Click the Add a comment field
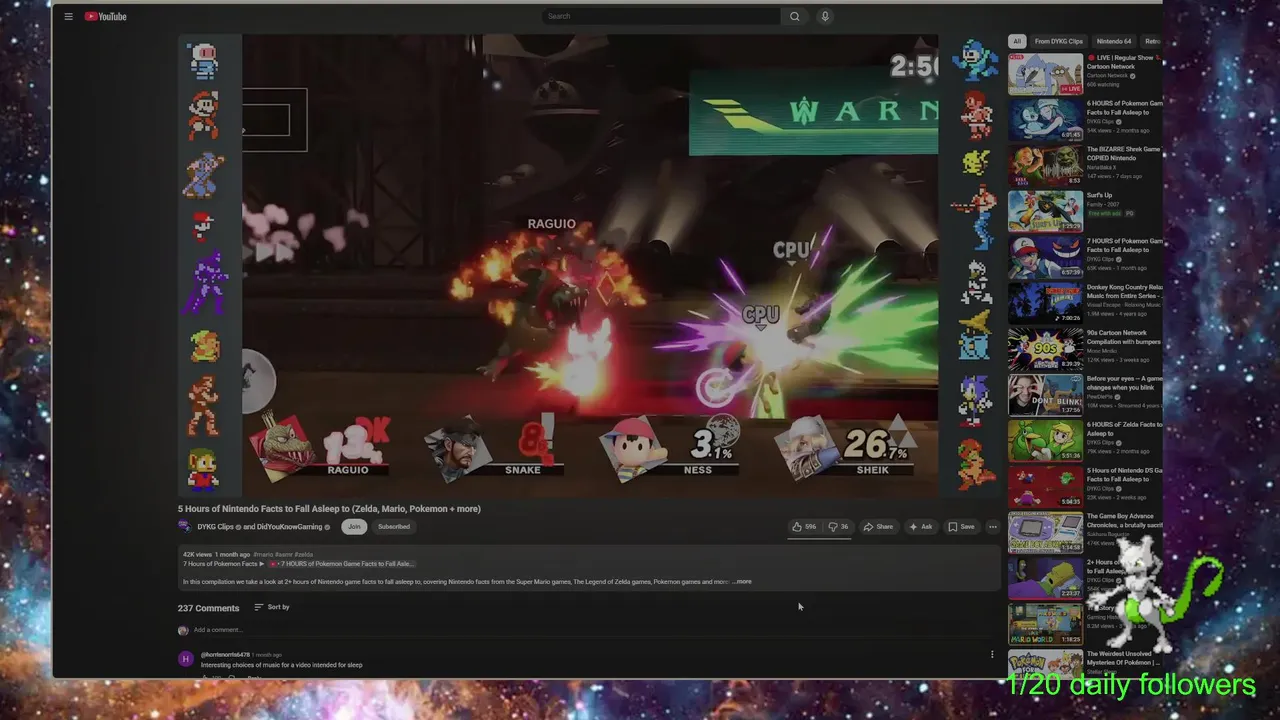This screenshot has height=720, width=1280. 590,630
